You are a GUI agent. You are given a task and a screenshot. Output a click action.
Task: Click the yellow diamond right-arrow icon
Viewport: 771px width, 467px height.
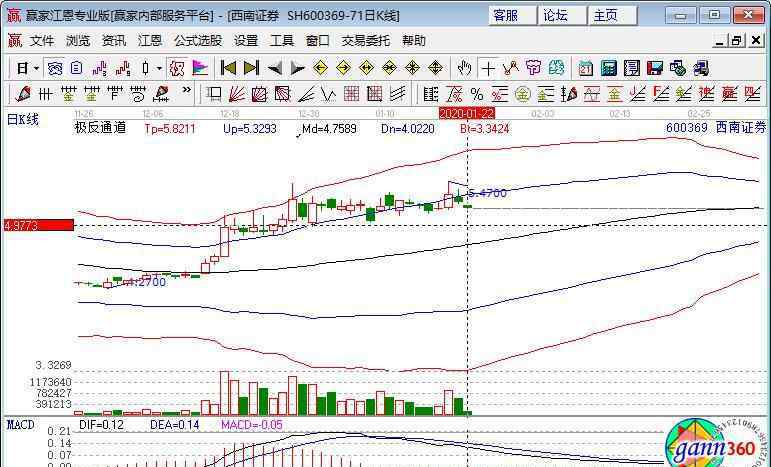coord(344,68)
